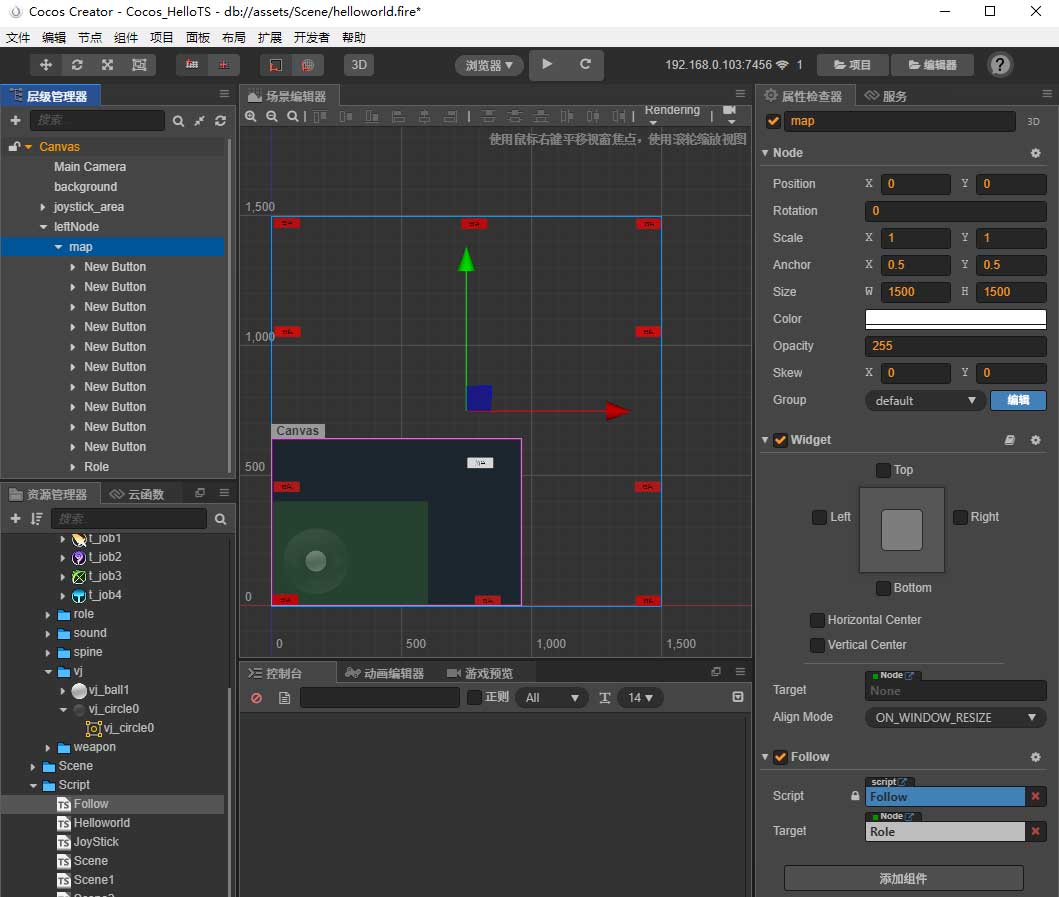Click the refresh preview icon

pos(585,64)
